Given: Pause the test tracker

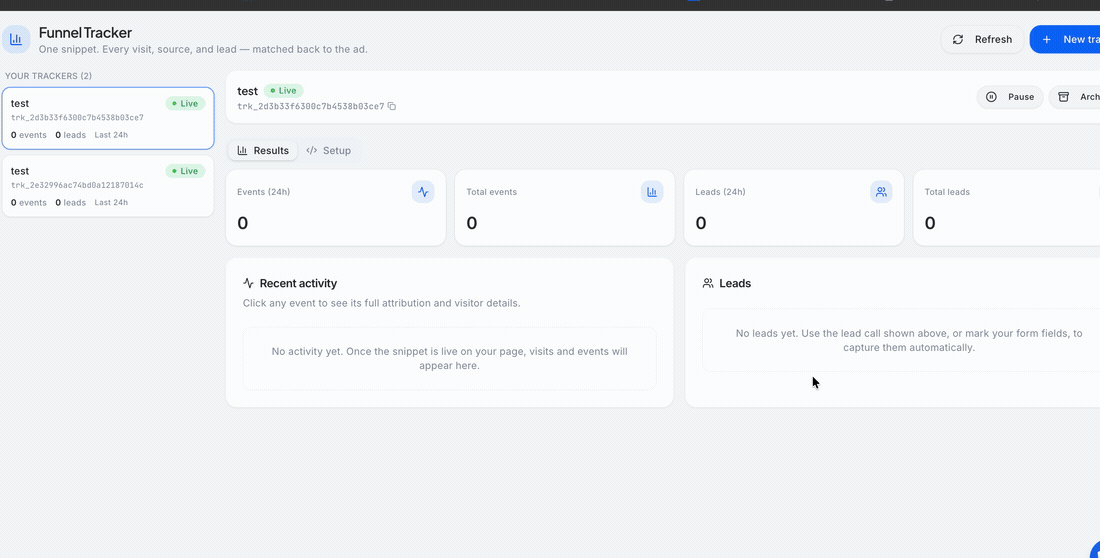Looking at the screenshot, I should (x=1010, y=97).
